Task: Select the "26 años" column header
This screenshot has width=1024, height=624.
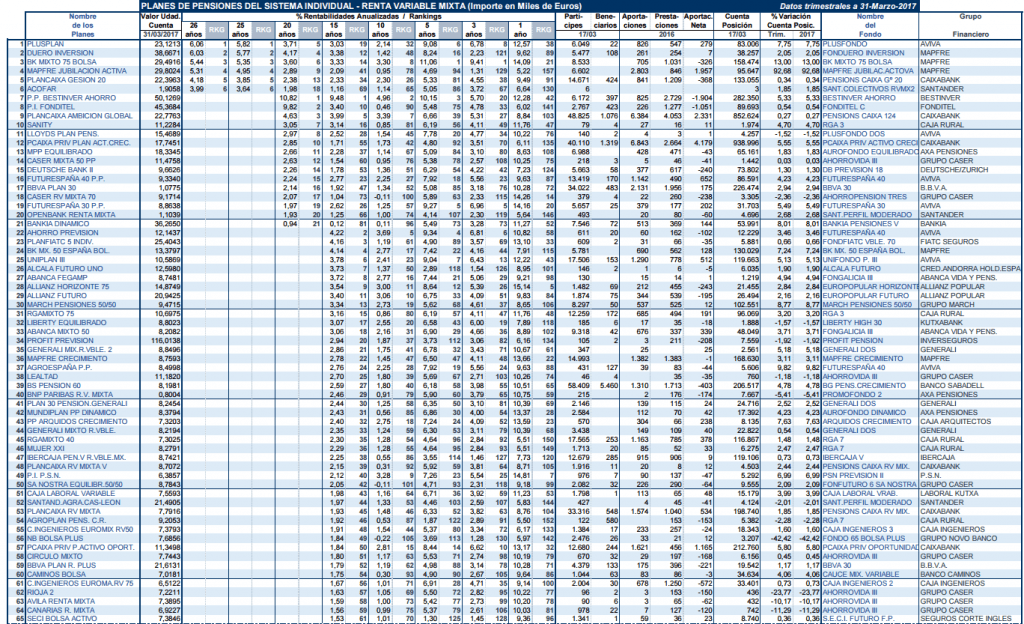Action: click(194, 29)
